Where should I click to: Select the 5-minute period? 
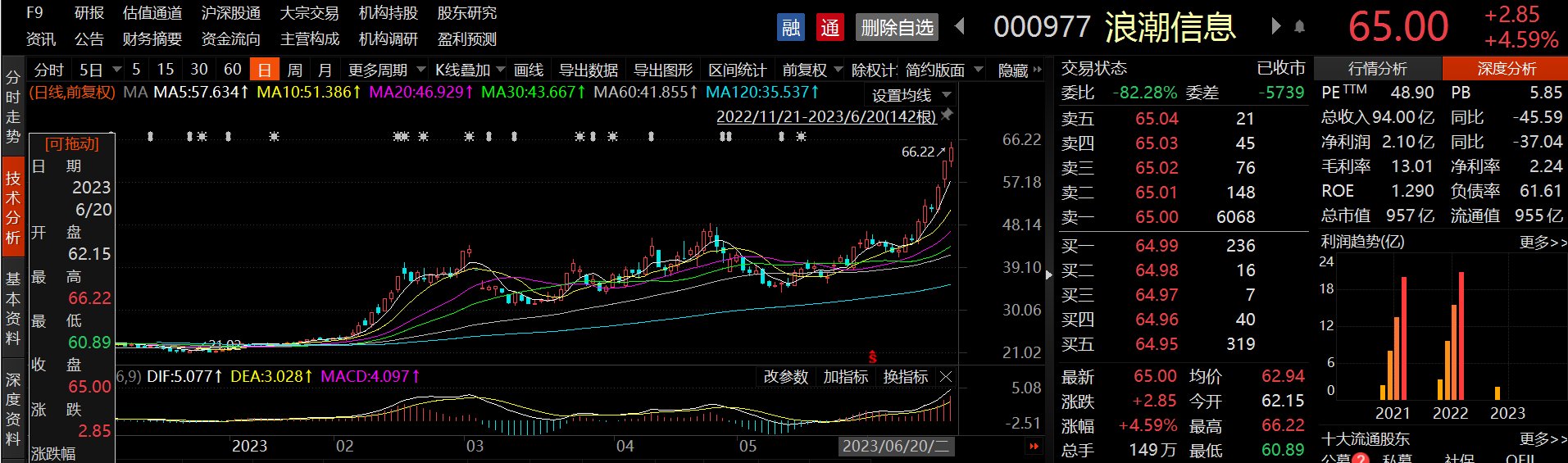[136, 70]
